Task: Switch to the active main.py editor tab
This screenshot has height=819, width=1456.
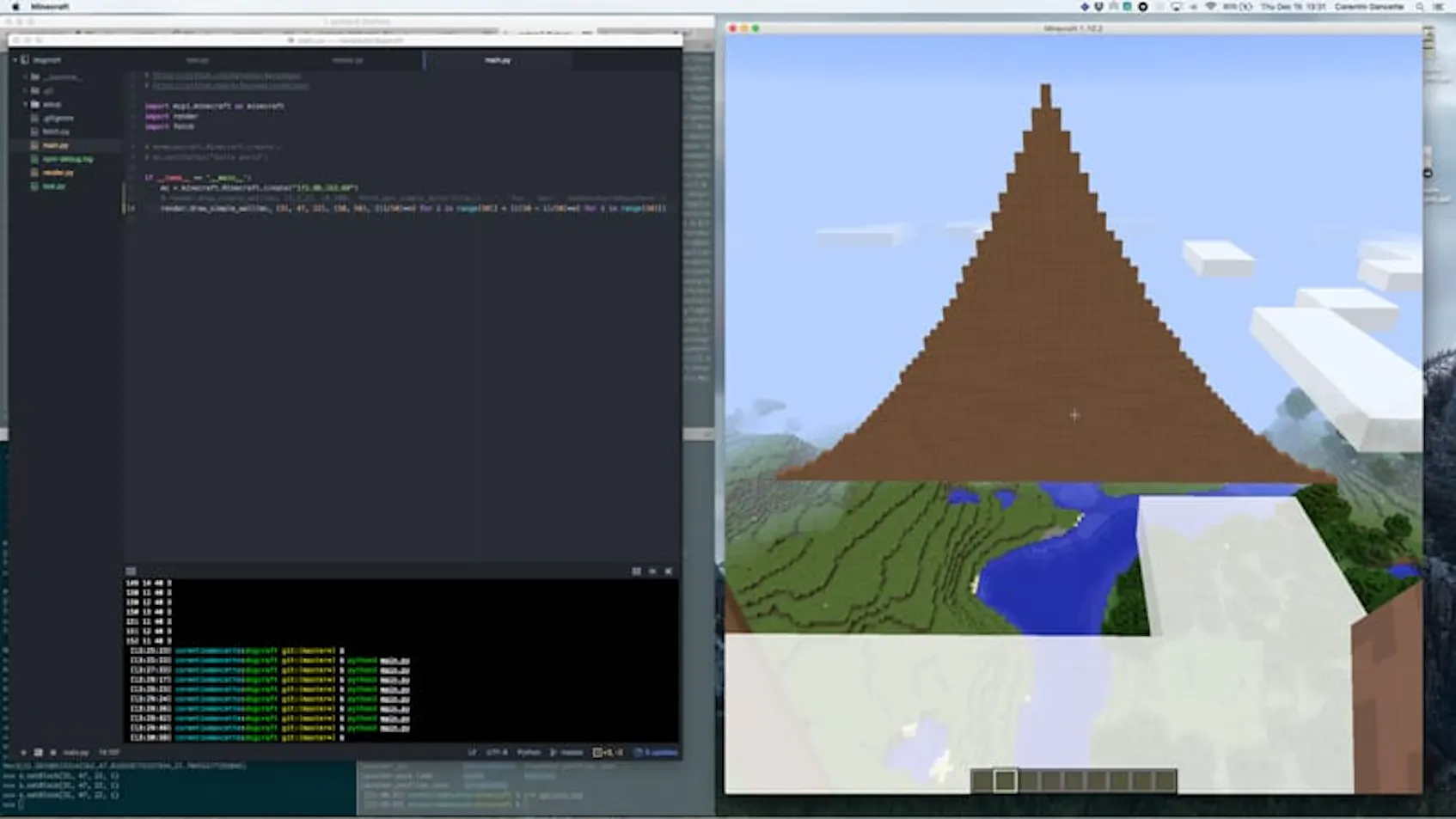Action: pos(498,60)
